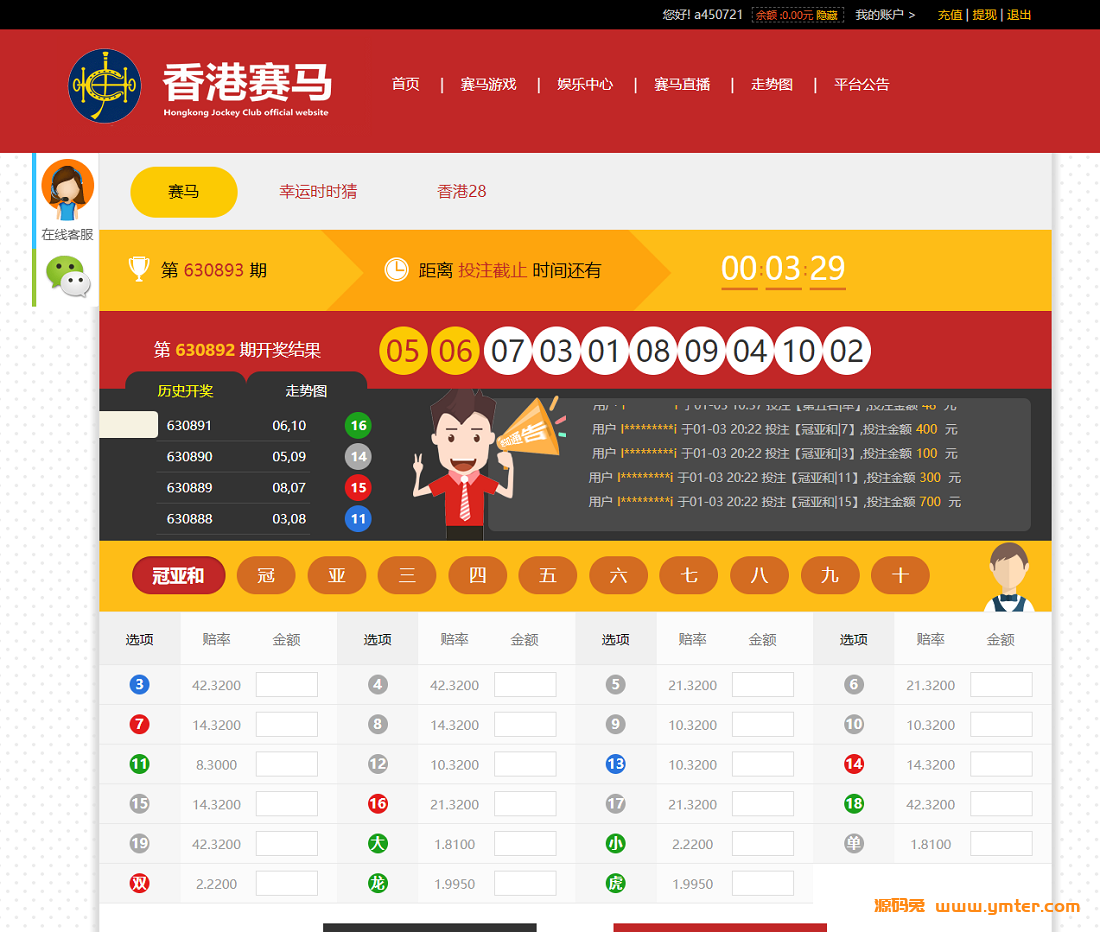This screenshot has width=1100, height=932.
Task: Switch to the 赛马 game tab
Action: [184, 191]
